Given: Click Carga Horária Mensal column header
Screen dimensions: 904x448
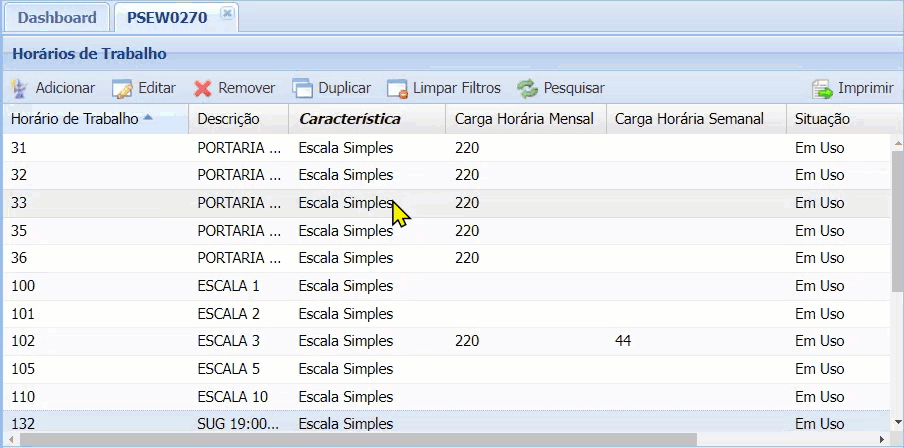Looking at the screenshot, I should (524, 119).
